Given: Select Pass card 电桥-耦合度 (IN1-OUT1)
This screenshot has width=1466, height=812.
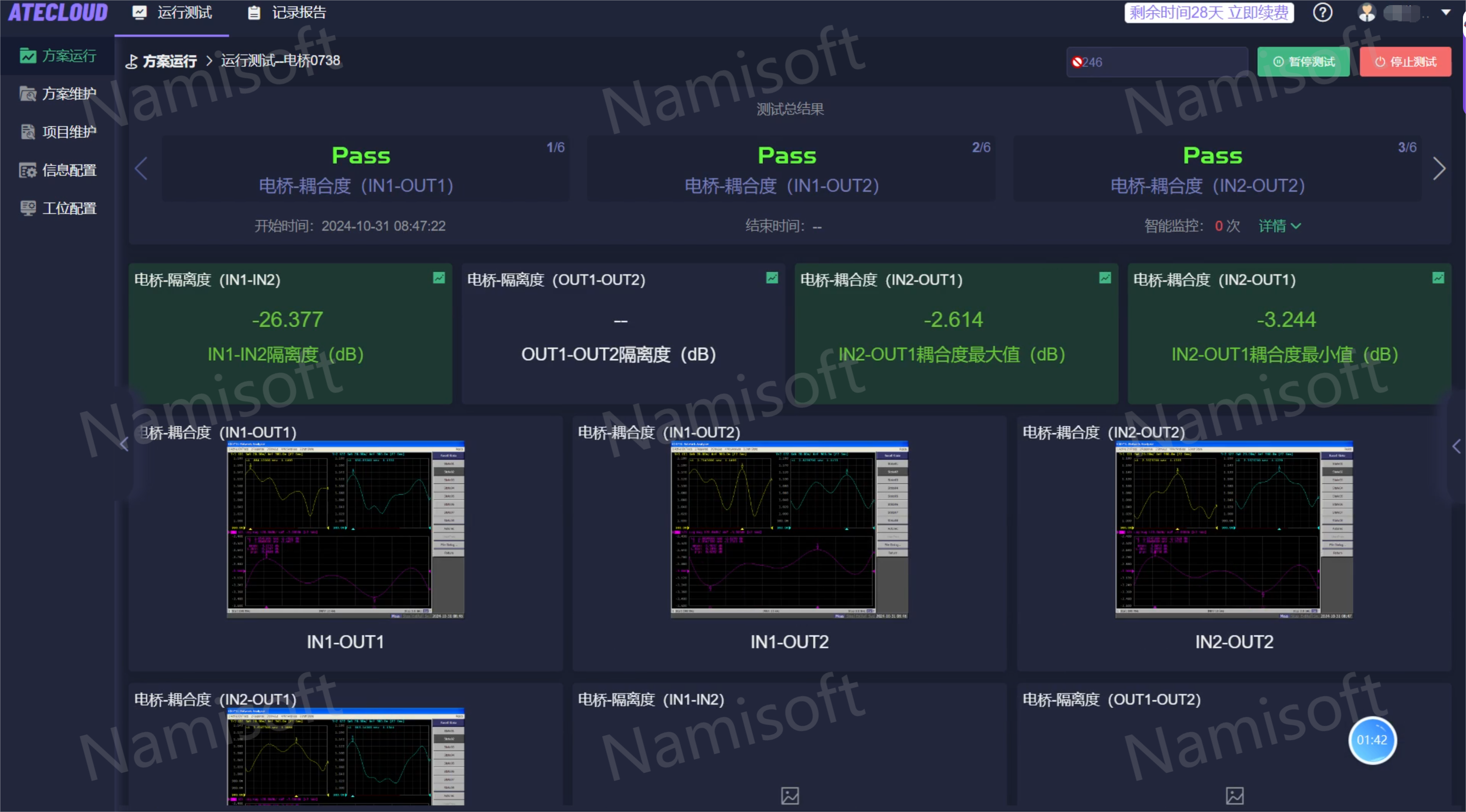Looking at the screenshot, I should click(x=365, y=168).
